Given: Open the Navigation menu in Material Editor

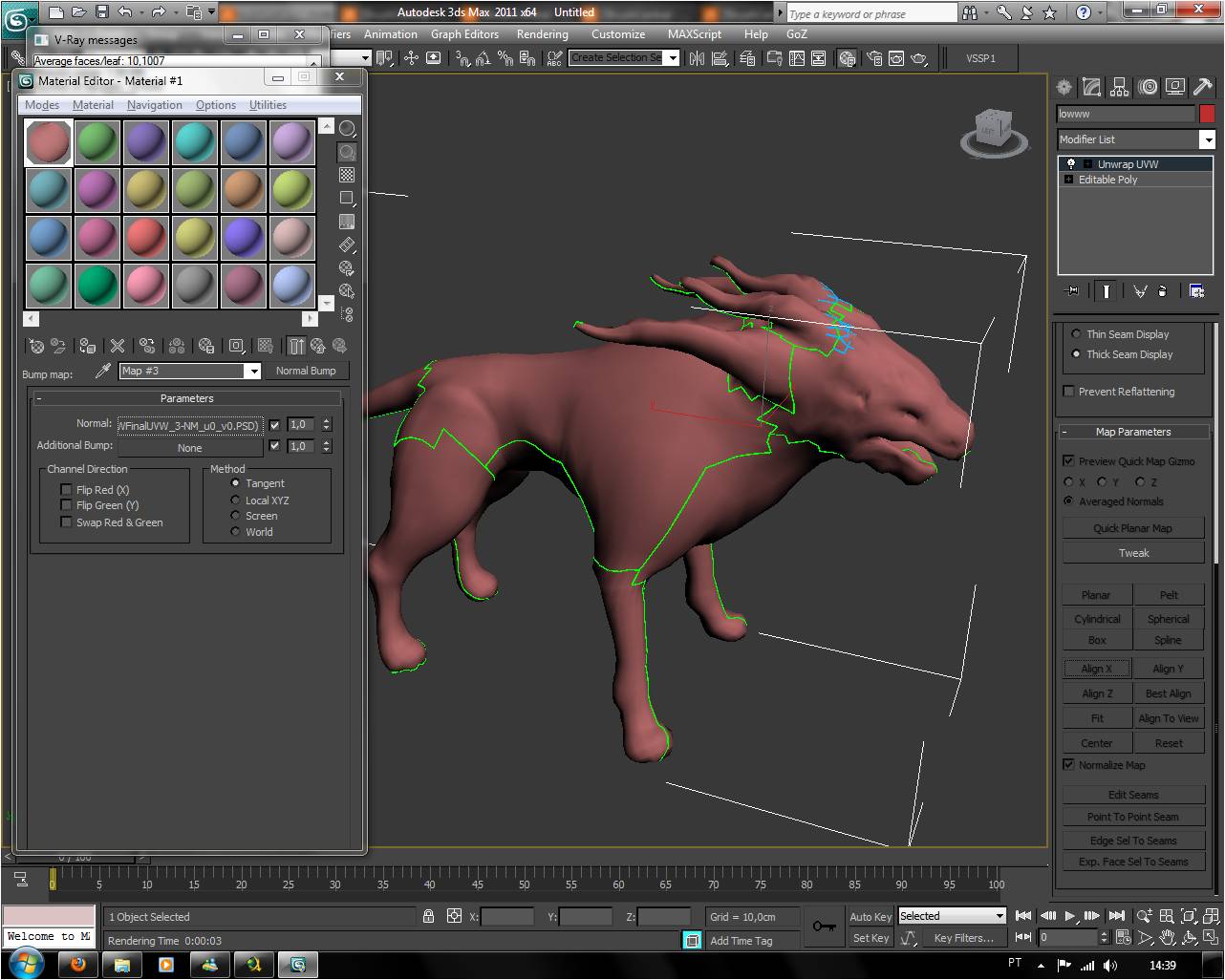Looking at the screenshot, I should click(154, 105).
